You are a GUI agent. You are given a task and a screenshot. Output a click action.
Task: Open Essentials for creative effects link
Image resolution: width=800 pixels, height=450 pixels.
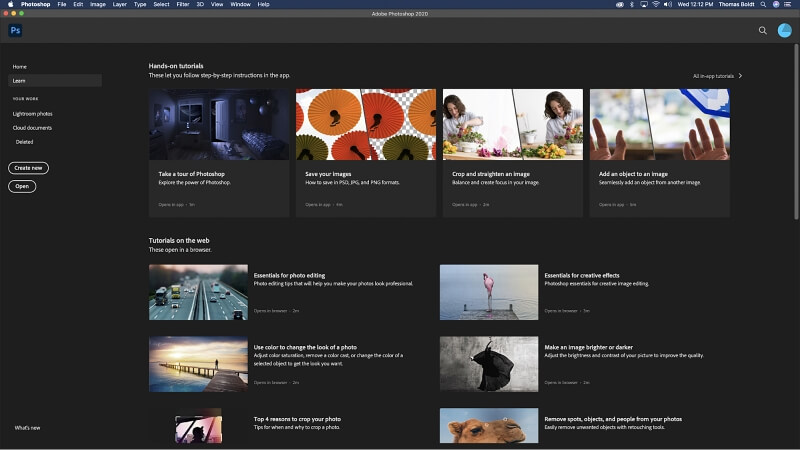(582, 276)
